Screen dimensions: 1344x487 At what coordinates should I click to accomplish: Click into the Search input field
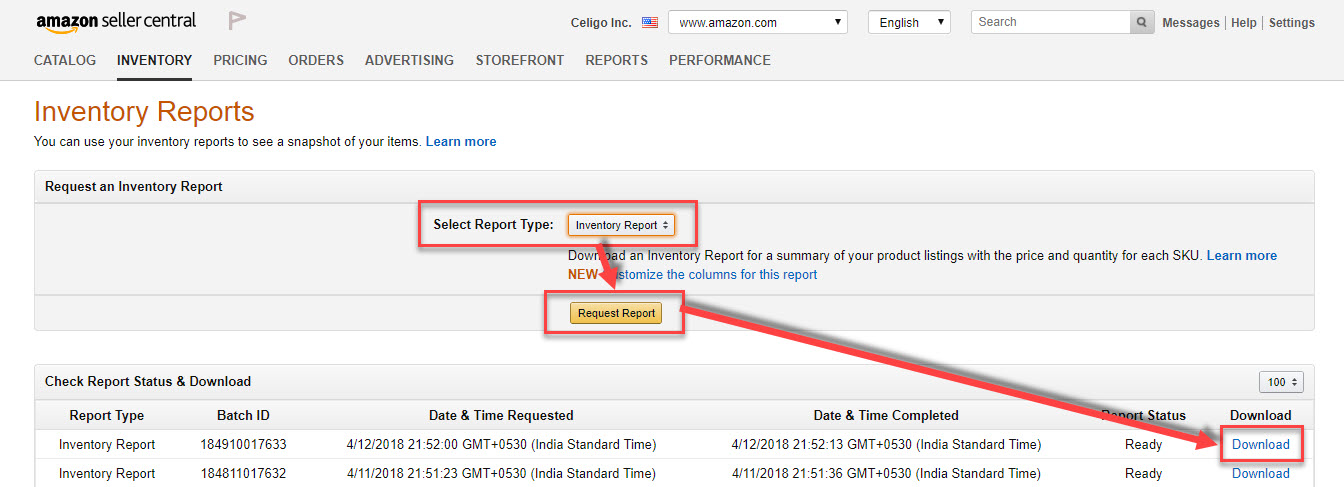pos(1050,22)
